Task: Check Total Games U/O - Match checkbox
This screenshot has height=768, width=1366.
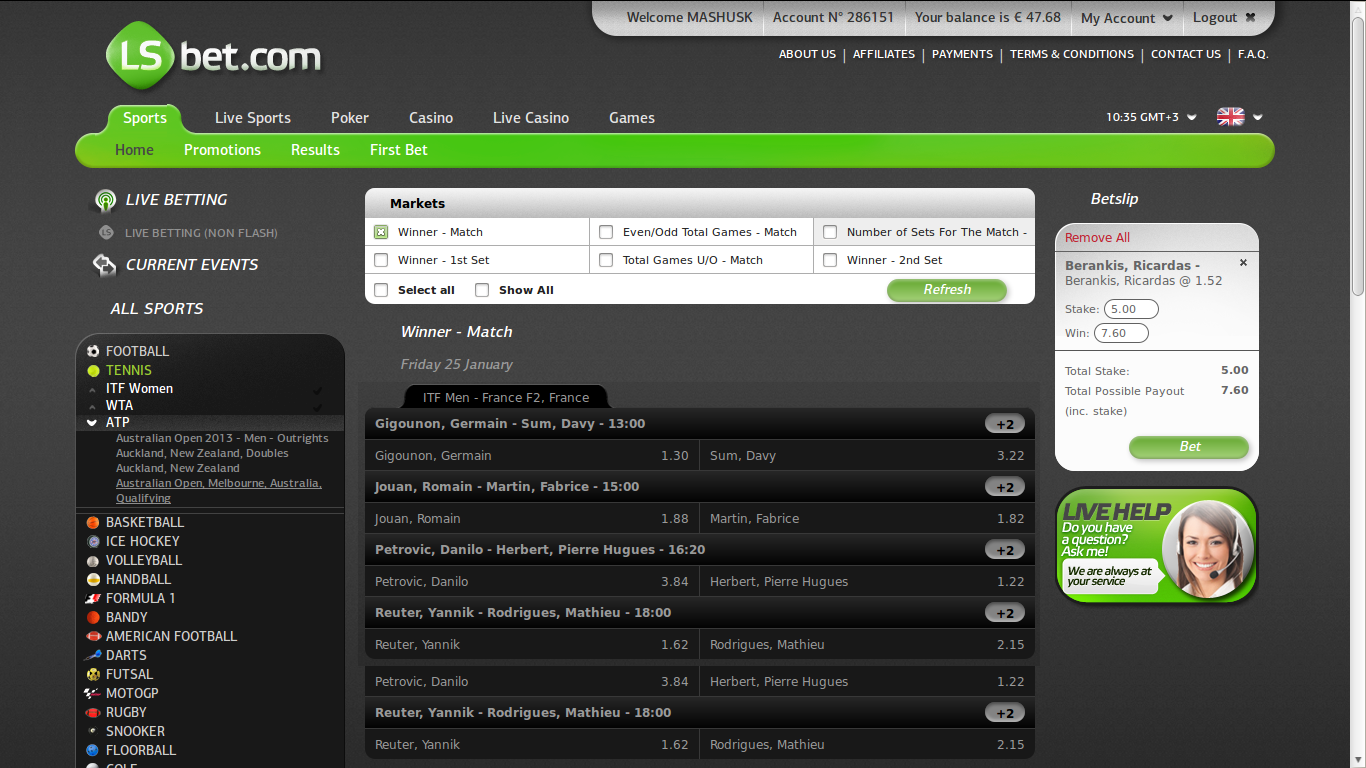Action: [x=606, y=260]
